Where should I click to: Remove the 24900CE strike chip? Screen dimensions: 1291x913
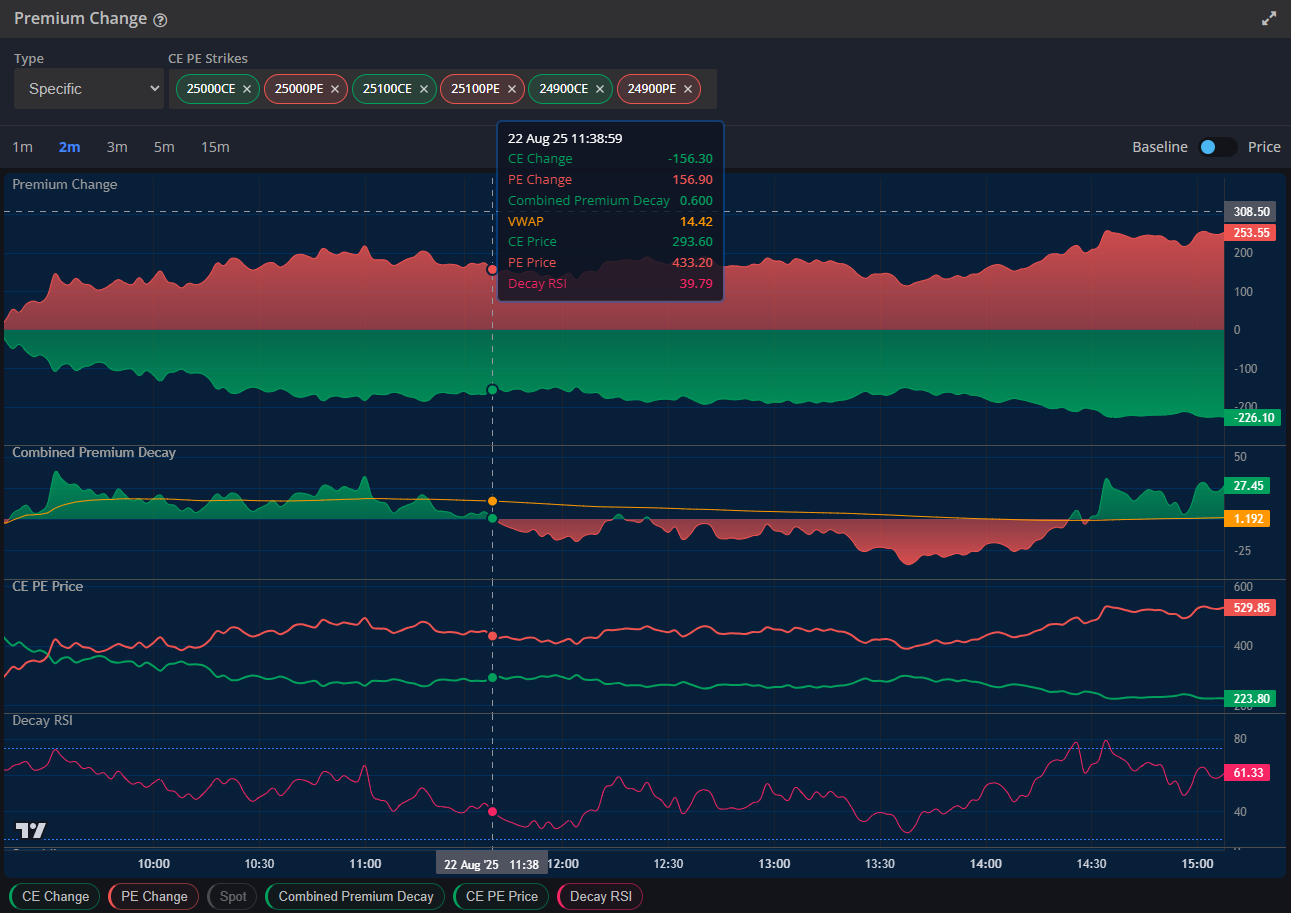(600, 89)
